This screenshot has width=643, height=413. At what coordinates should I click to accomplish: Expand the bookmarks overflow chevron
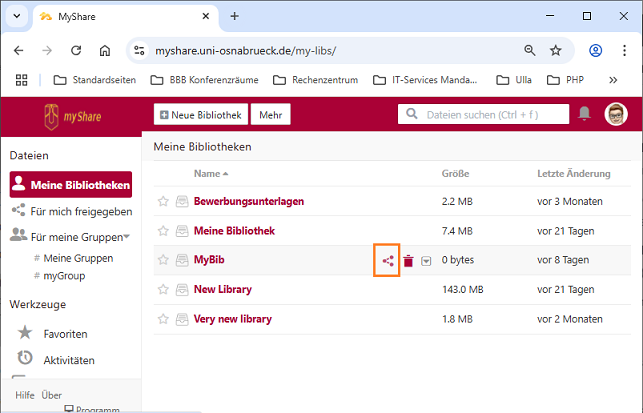coord(614,79)
